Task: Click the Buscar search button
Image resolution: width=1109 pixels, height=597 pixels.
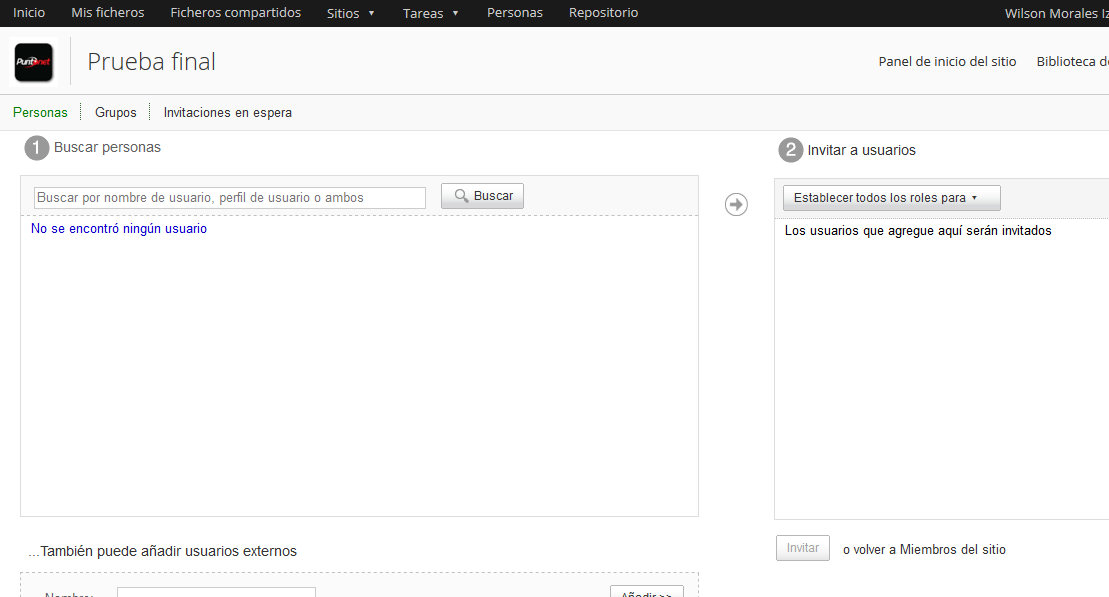Action: point(482,196)
